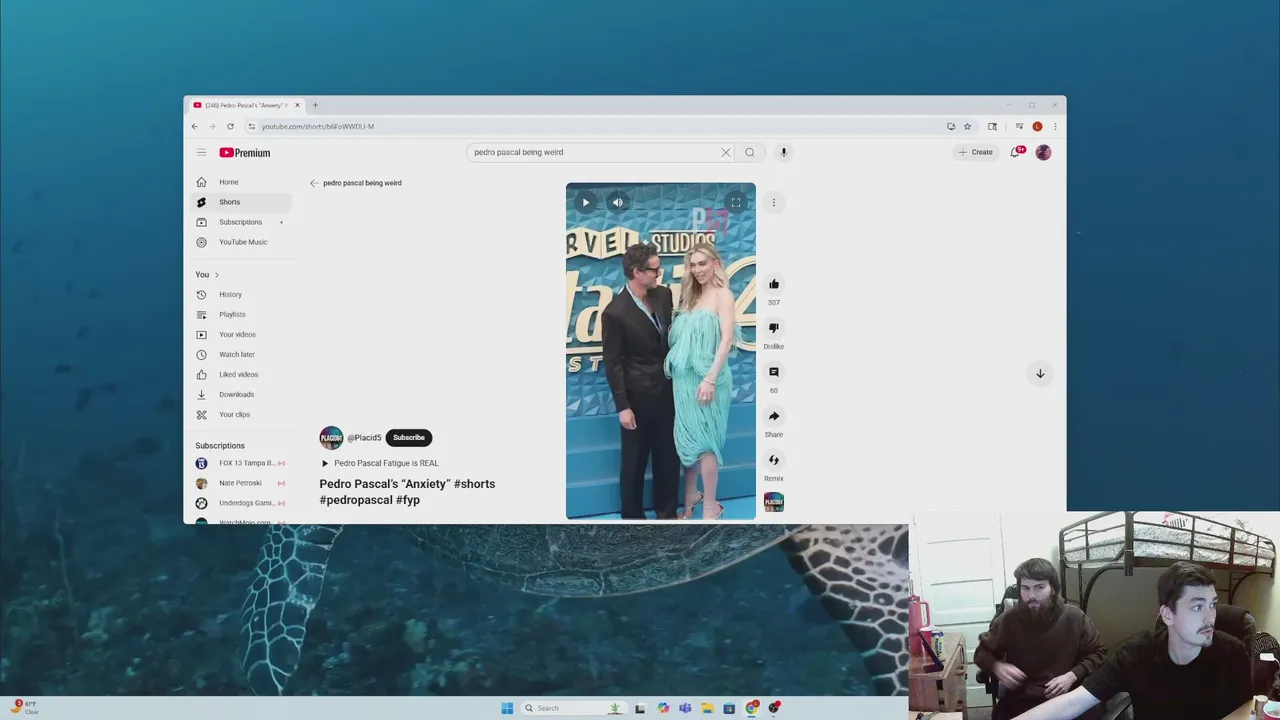The image size is (1280, 720).
Task: Click the #pedropascal hashtag in title
Action: point(356,500)
